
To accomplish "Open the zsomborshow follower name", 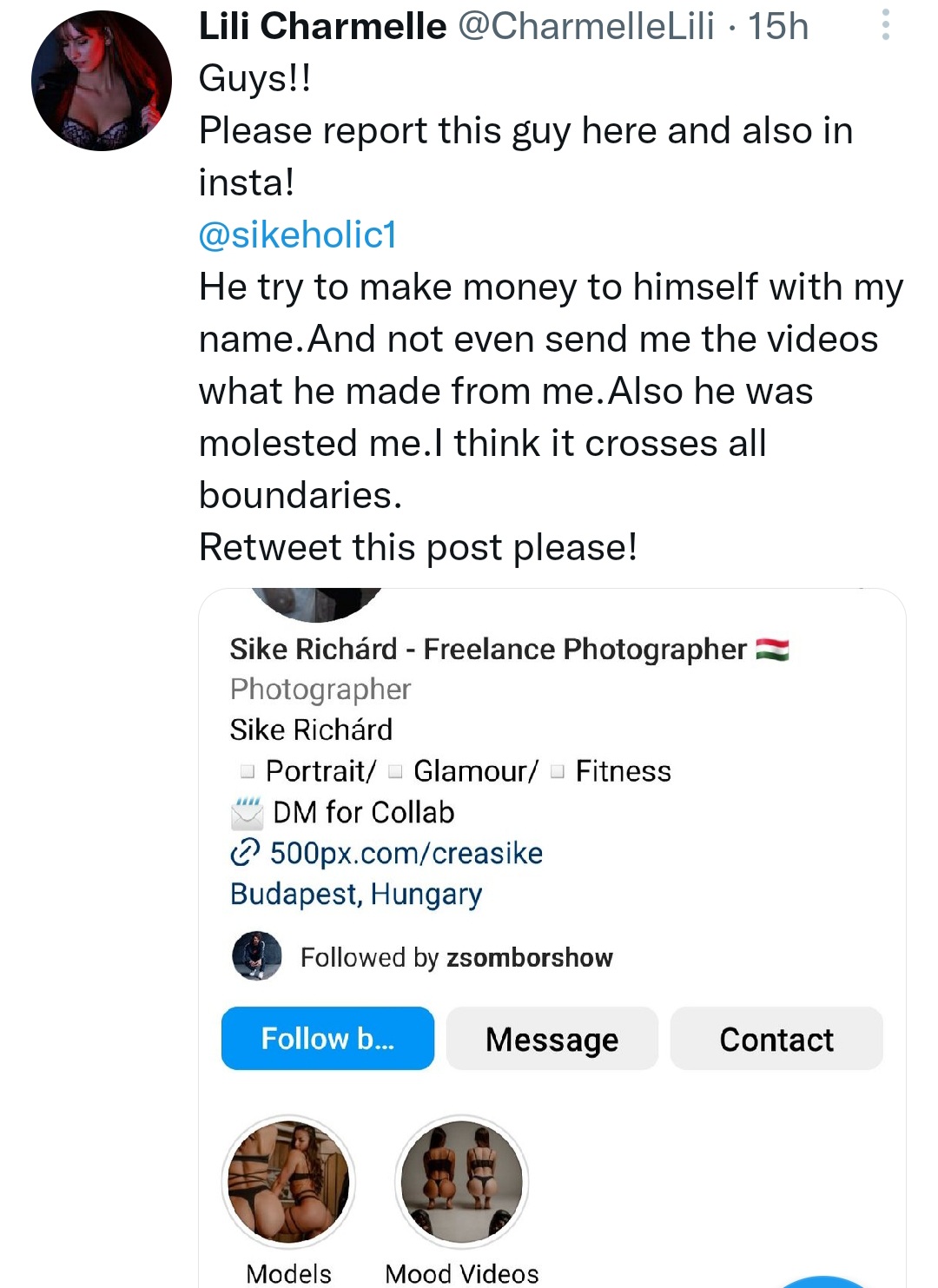I will click(529, 957).
